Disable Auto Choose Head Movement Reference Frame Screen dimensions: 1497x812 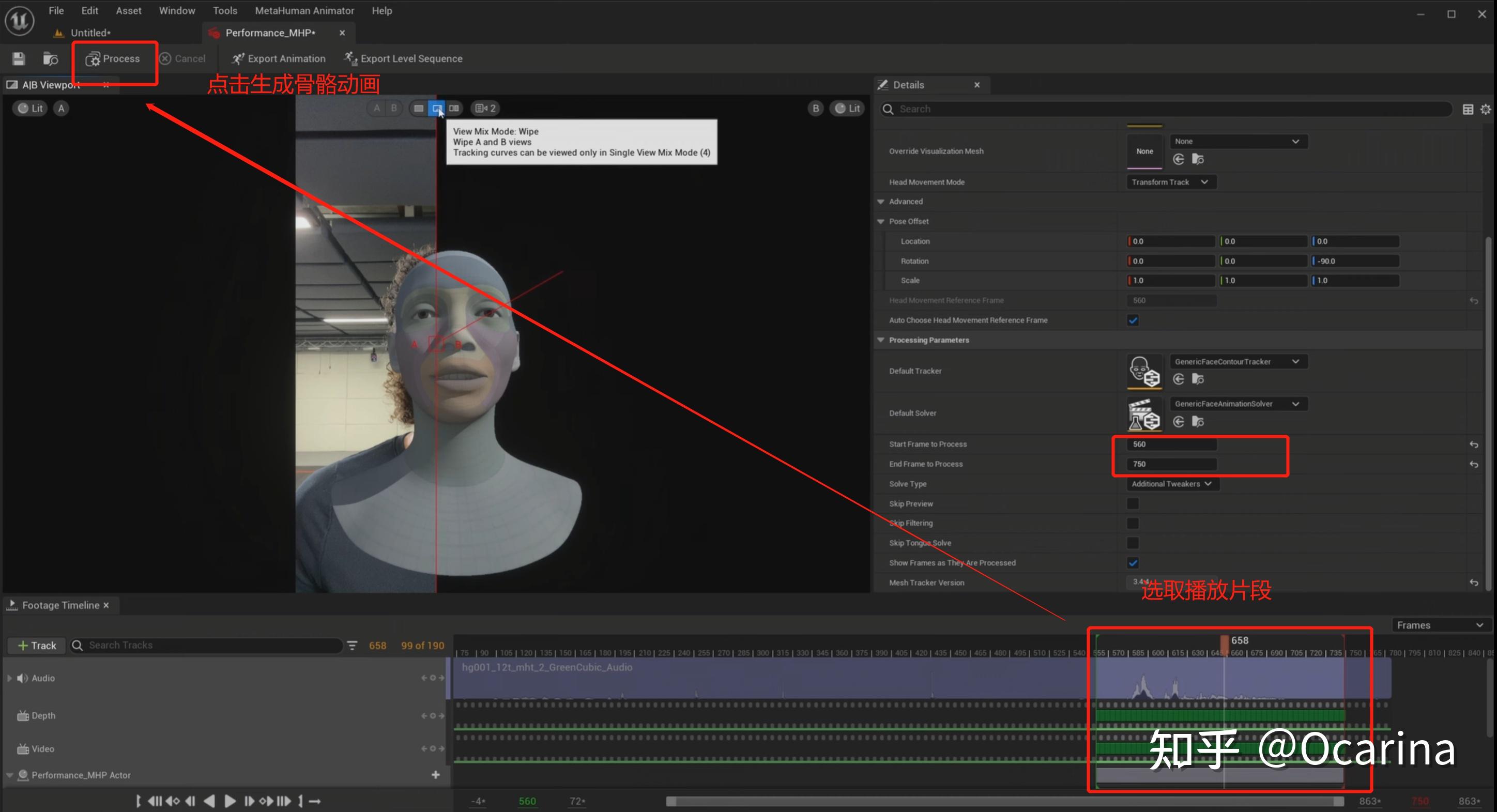(1132, 320)
